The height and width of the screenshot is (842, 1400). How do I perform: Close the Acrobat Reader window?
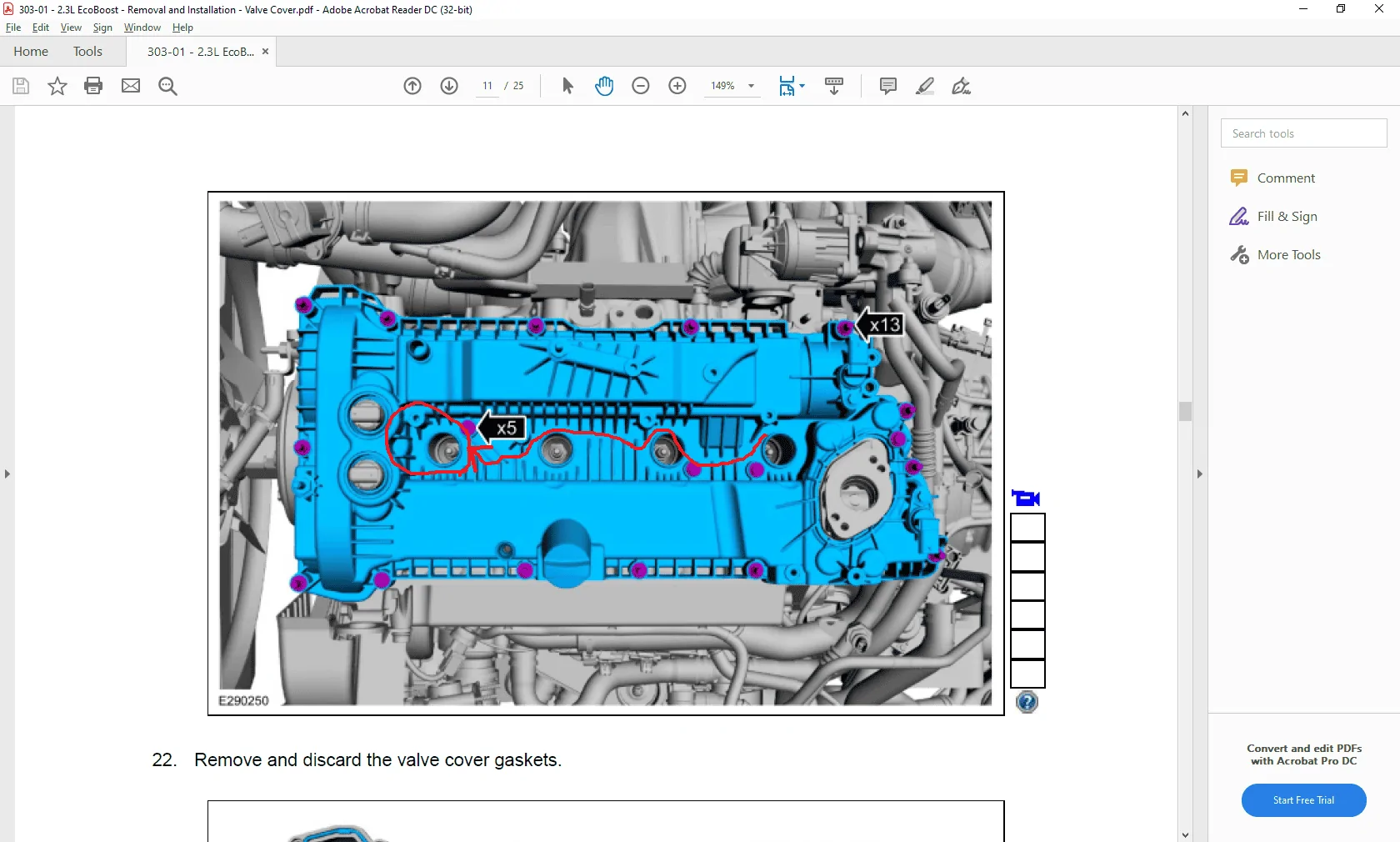click(1379, 9)
